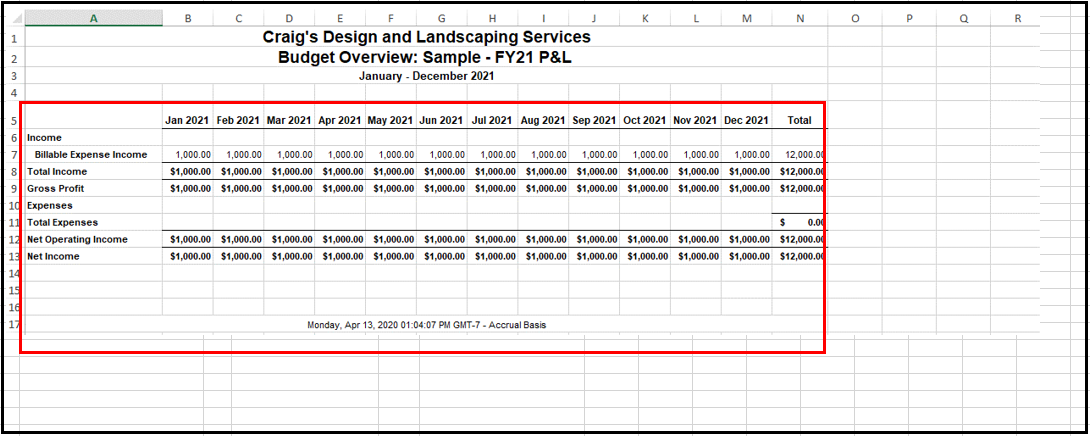
Task: Click column F header
Action: (x=391, y=19)
